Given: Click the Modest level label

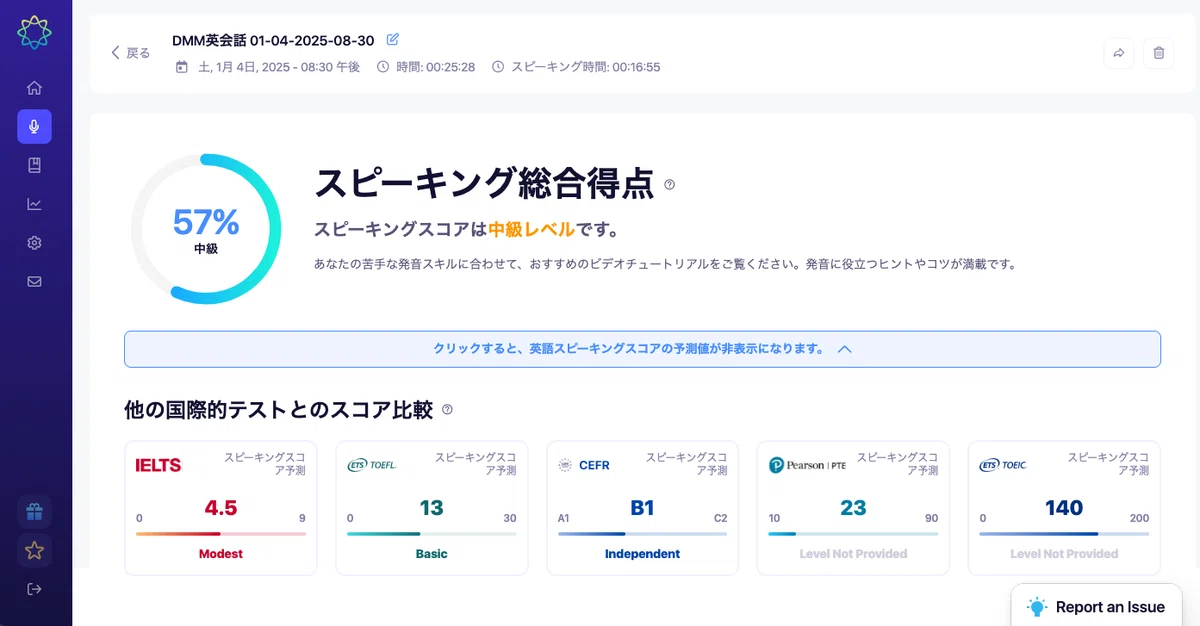Looking at the screenshot, I should point(221,553).
